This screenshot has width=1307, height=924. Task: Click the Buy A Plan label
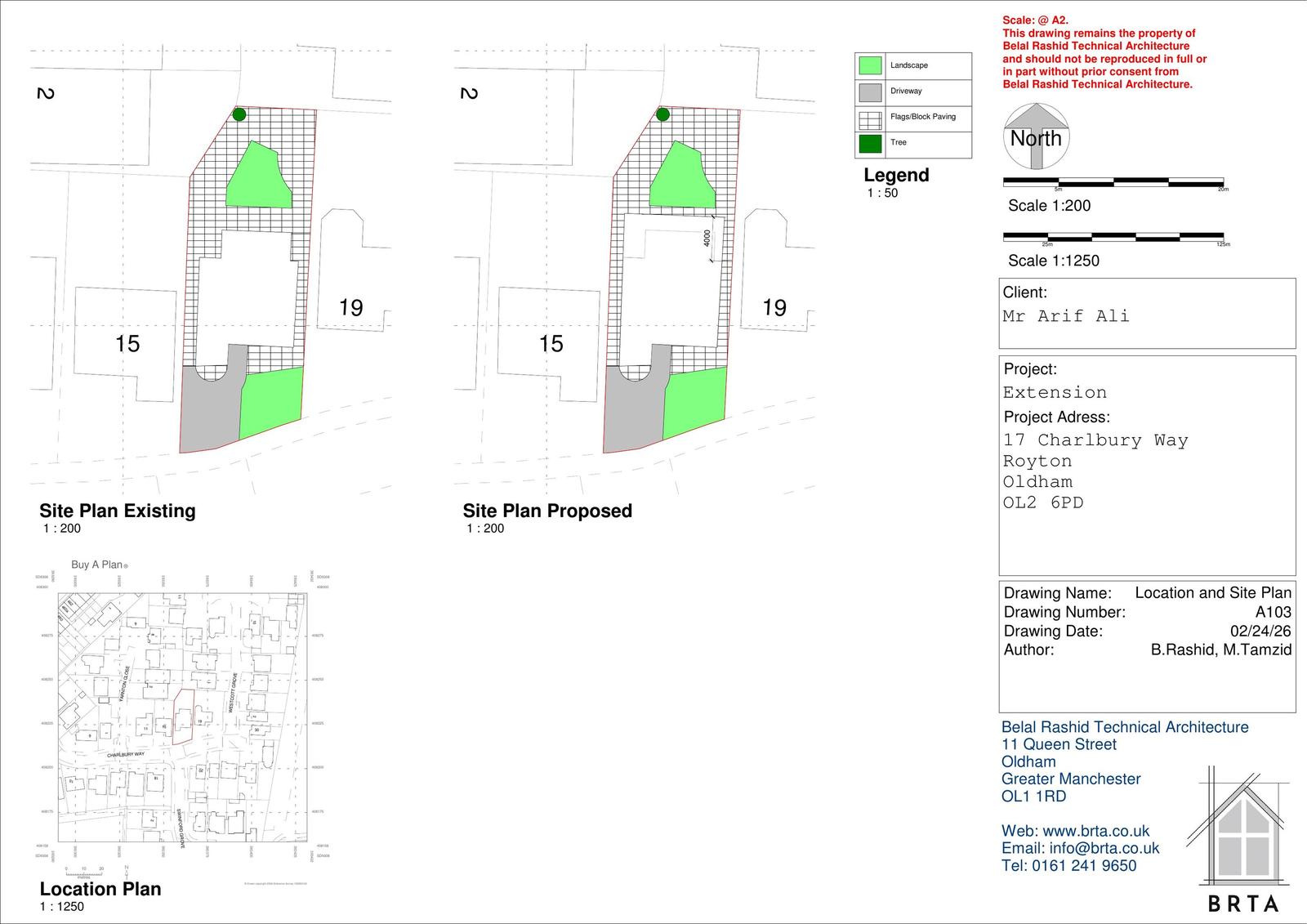[97, 565]
